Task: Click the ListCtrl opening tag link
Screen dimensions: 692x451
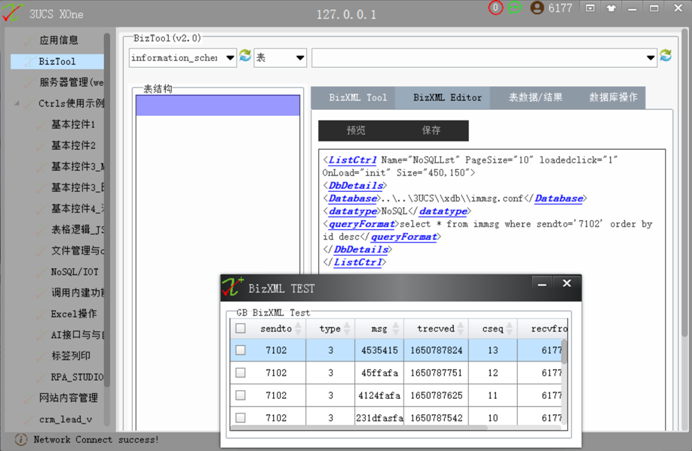Action: point(352,160)
